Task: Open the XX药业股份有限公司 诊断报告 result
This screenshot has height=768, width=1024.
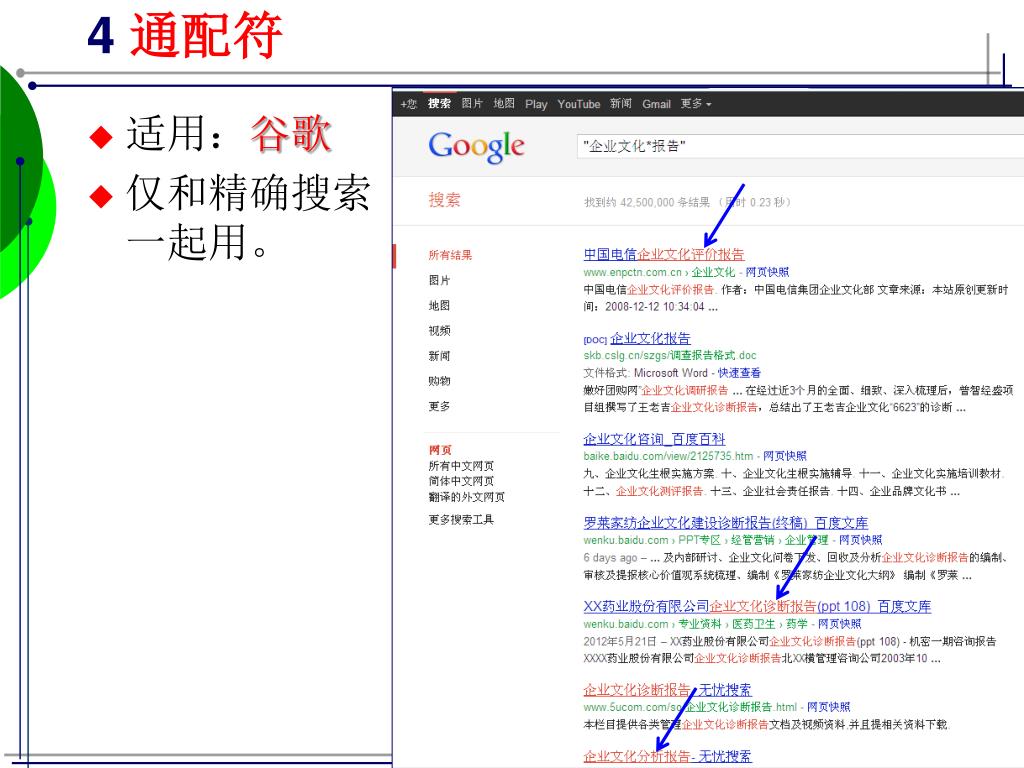Action: point(757,606)
